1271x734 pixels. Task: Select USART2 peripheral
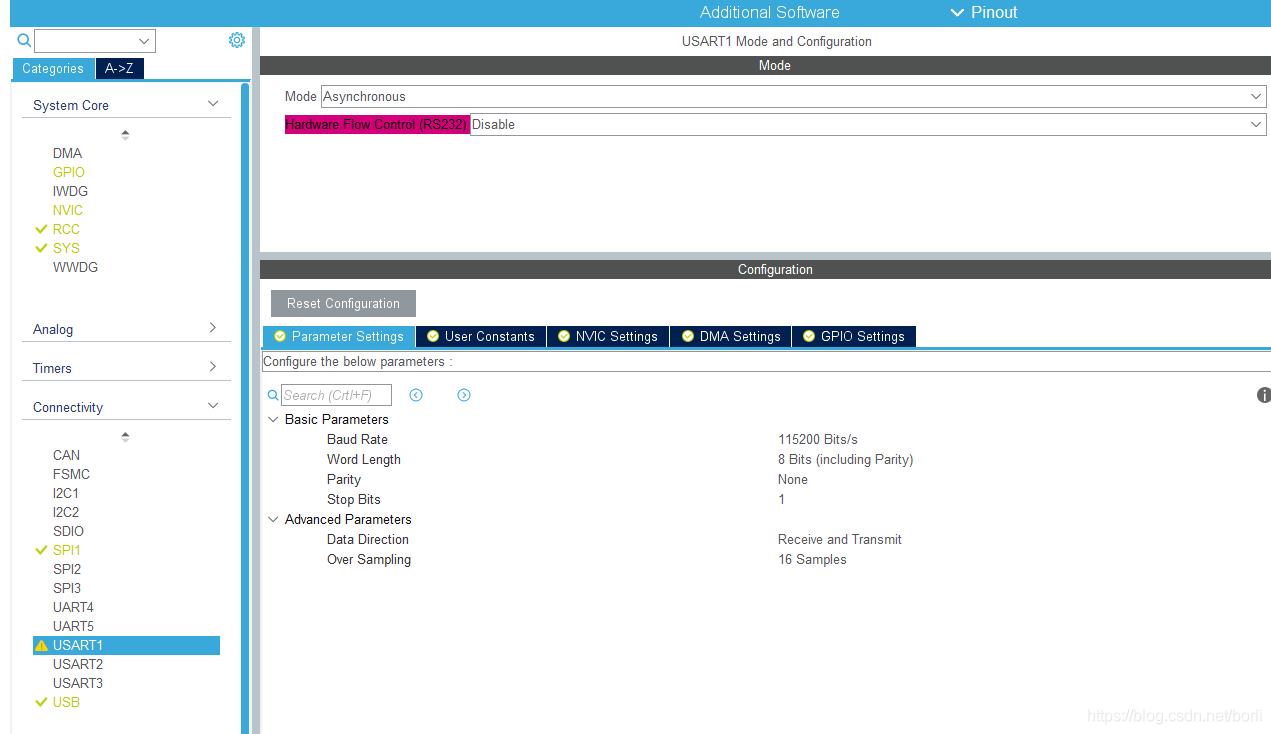click(x=78, y=664)
